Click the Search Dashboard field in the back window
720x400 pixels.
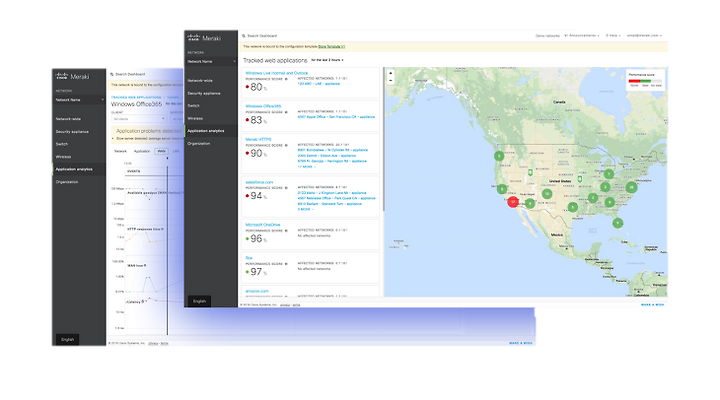pyautogui.click(x=130, y=74)
